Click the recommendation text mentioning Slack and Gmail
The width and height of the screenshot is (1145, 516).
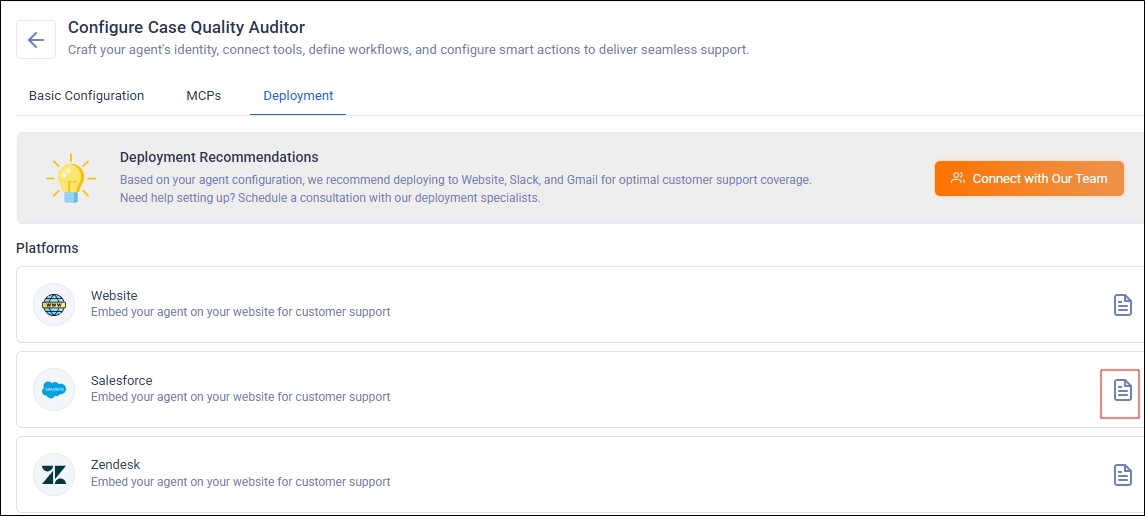[465, 180]
